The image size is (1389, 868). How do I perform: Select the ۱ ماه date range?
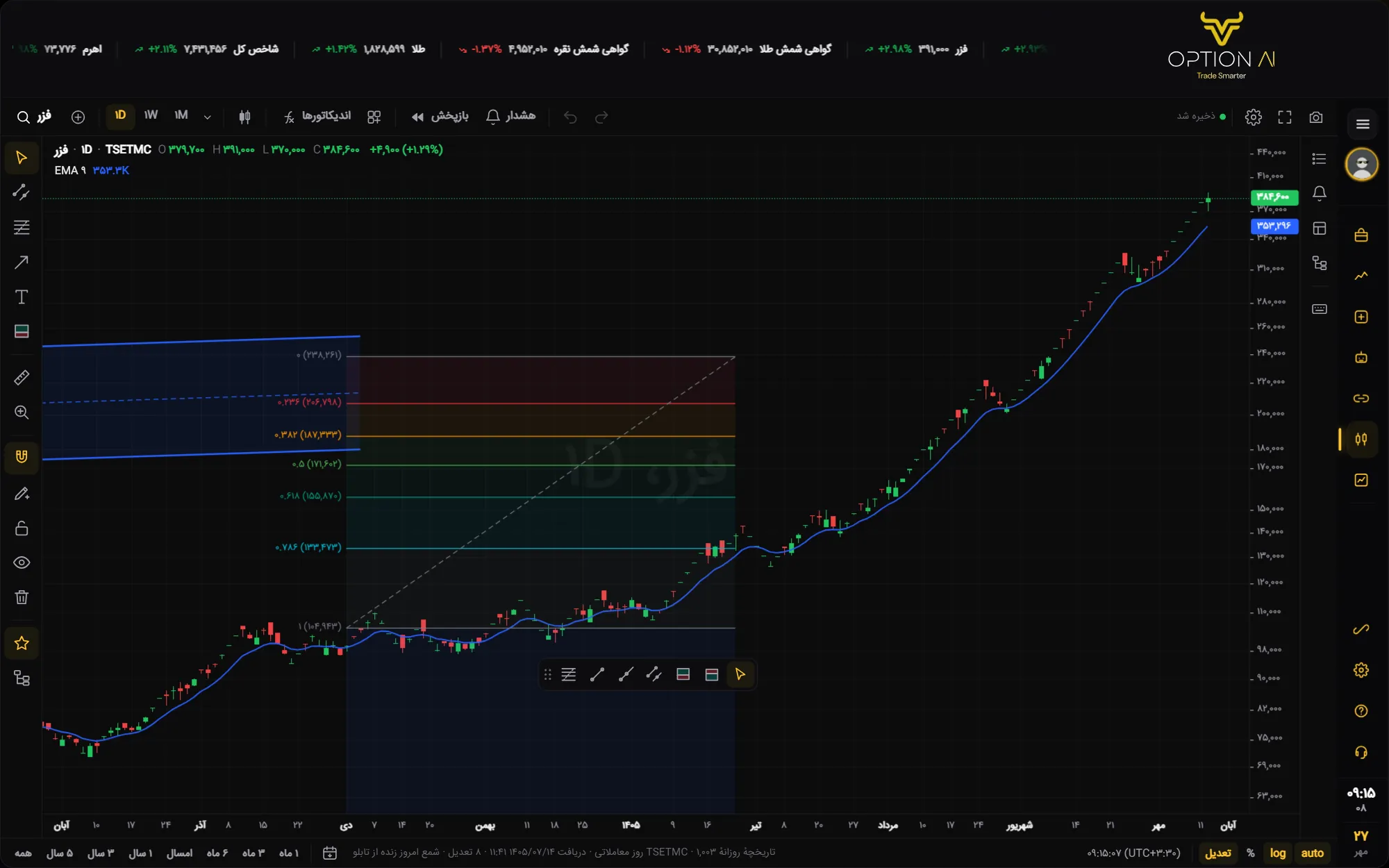(288, 853)
